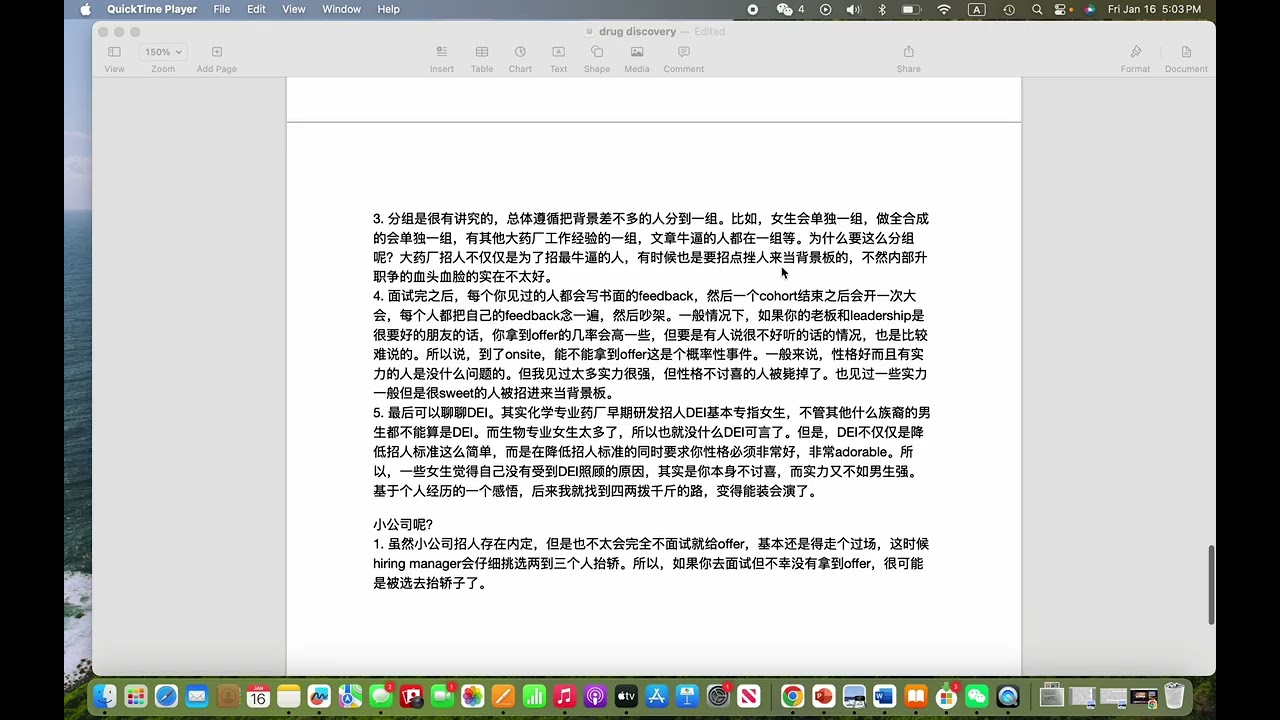Open Safari in the Dock
The height and width of the screenshot is (720, 1280).
pos(166,696)
